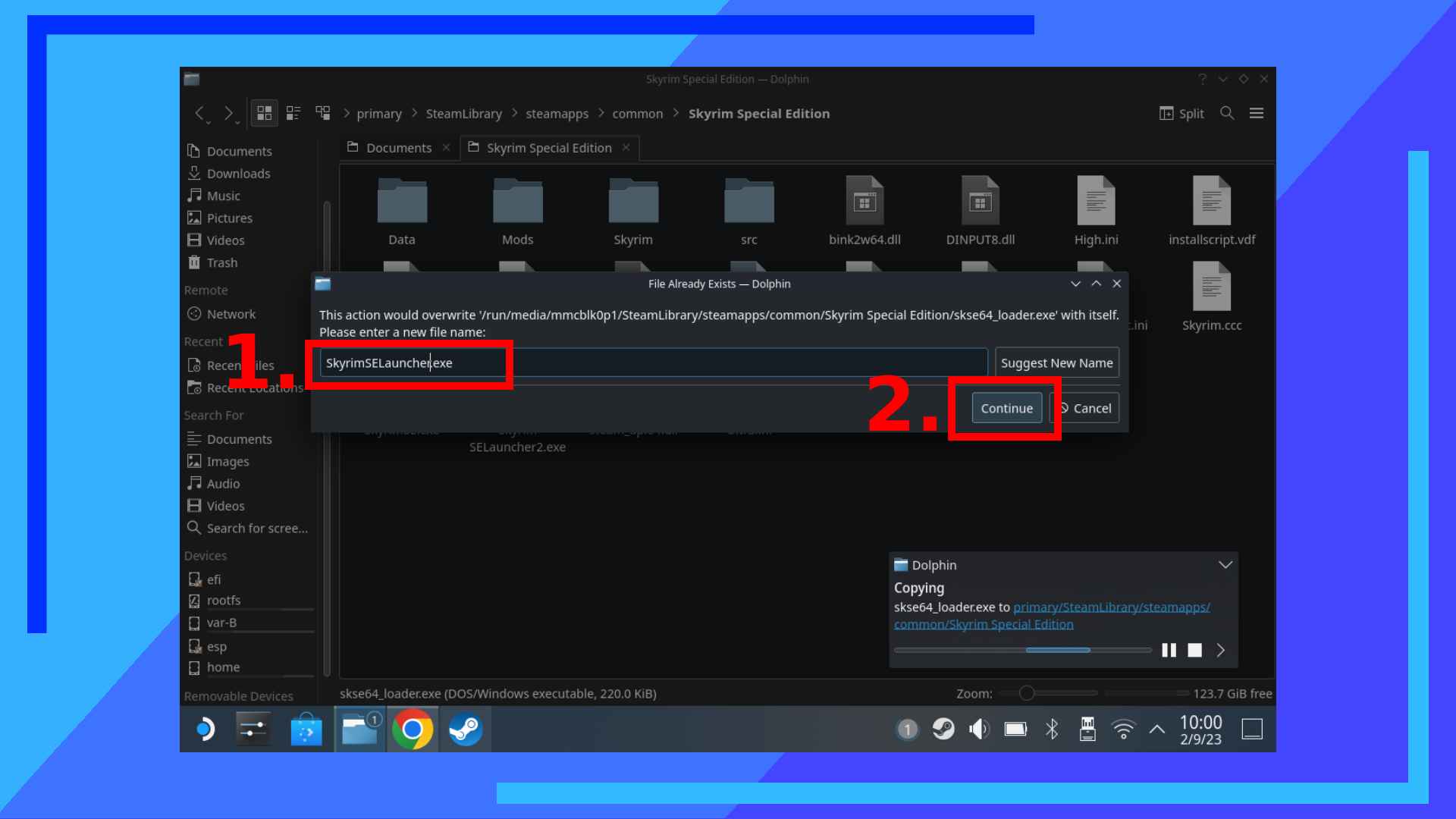Switch to details tree view mode
This screenshot has width=1456, height=819.
pos(323,113)
